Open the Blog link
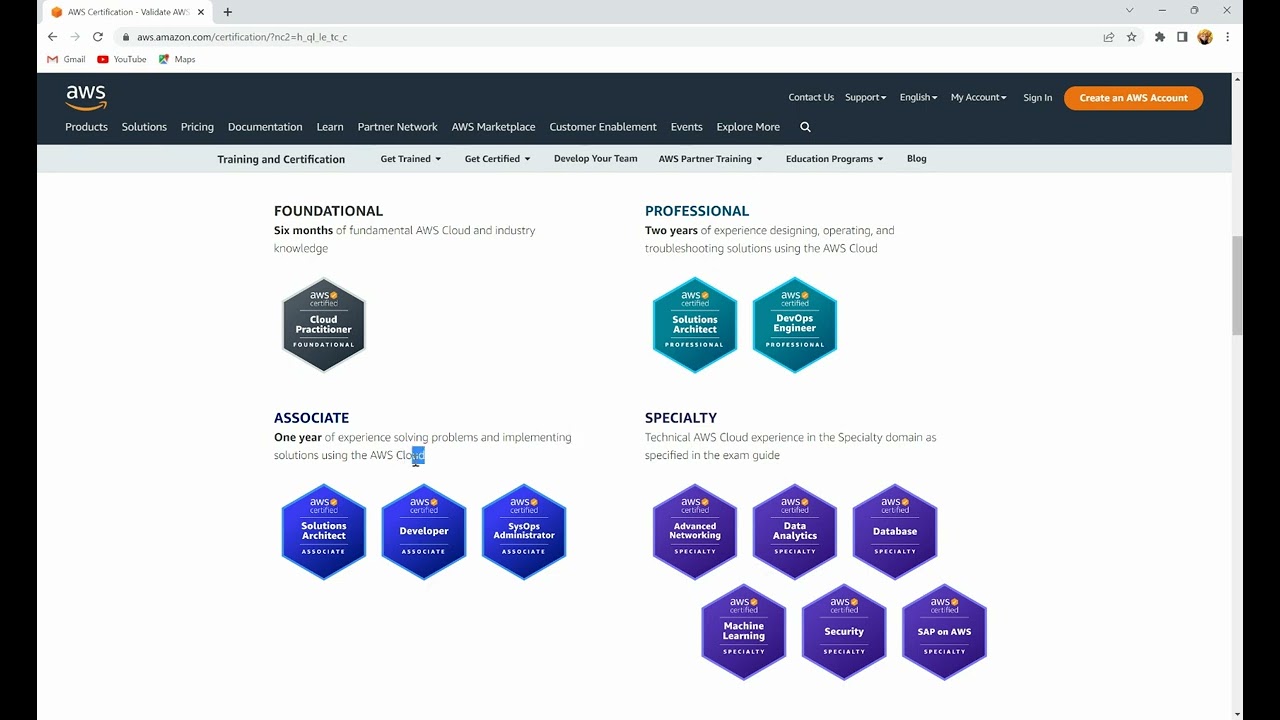 click(x=917, y=159)
